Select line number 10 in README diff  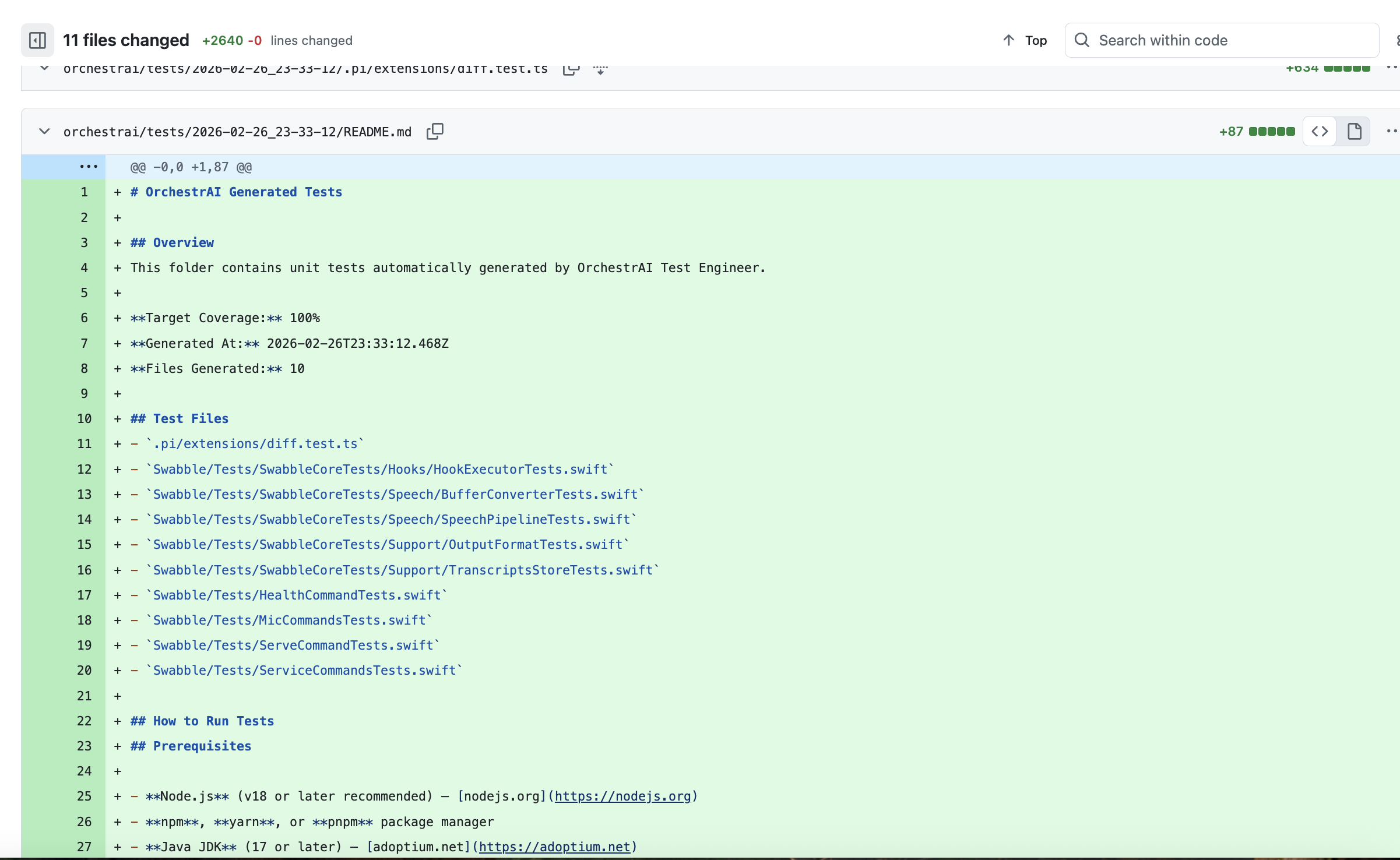(x=85, y=419)
